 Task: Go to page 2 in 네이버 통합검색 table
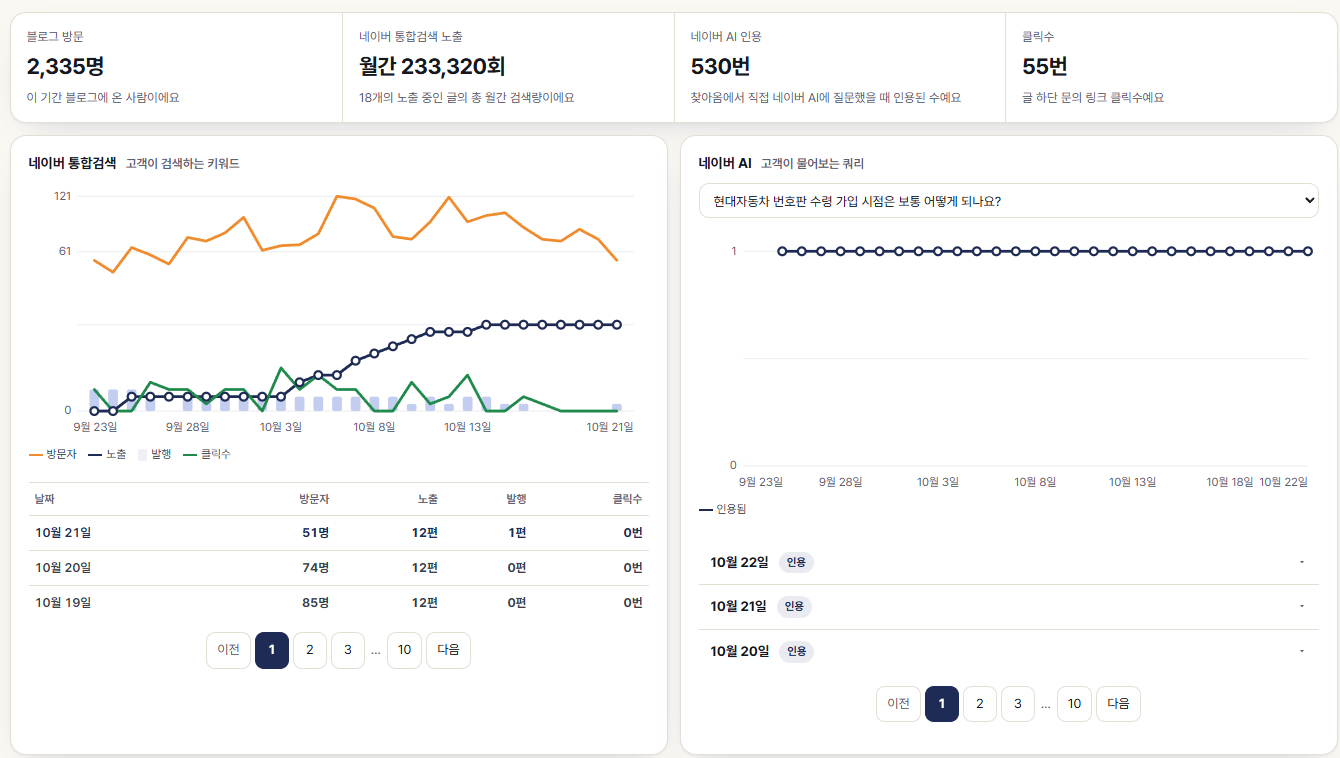310,650
